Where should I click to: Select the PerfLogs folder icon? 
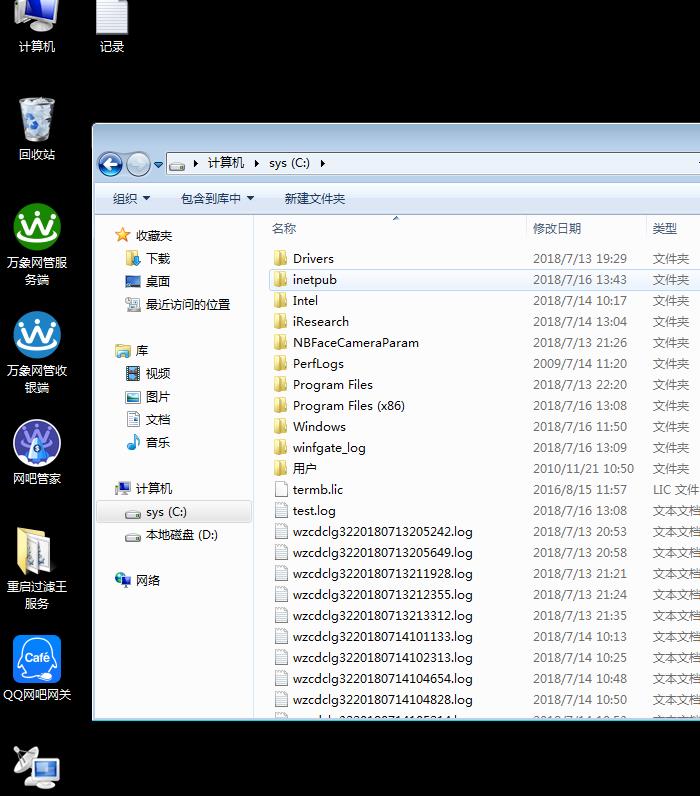click(280, 363)
